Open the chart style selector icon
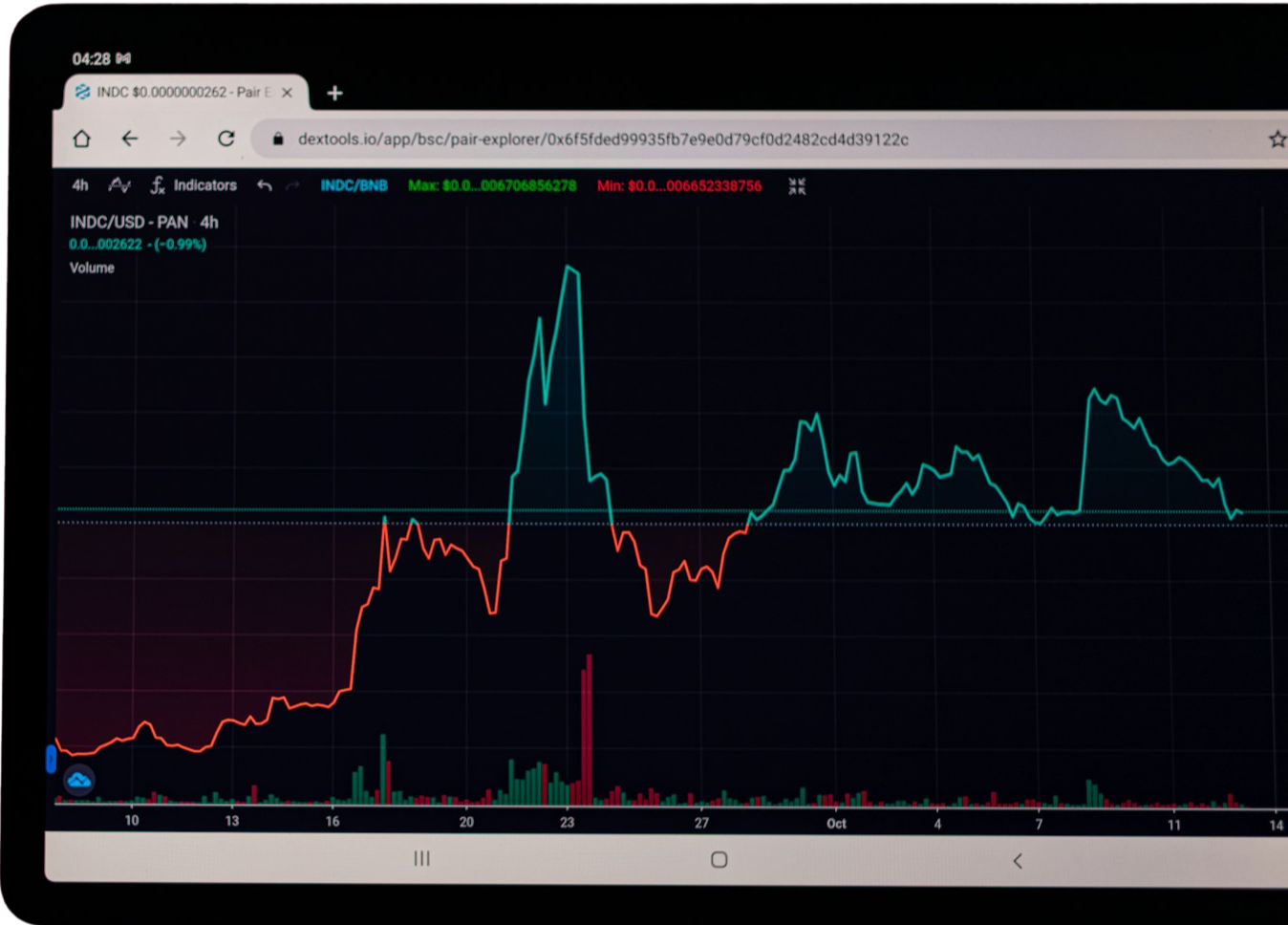This screenshot has width=1288, height=925. click(x=119, y=185)
